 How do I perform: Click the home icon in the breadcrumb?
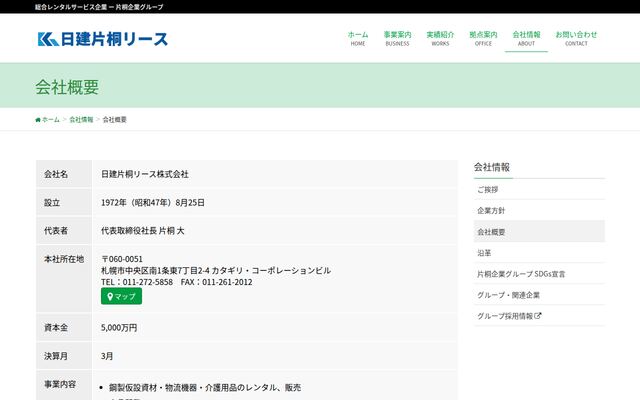[x=38, y=120]
